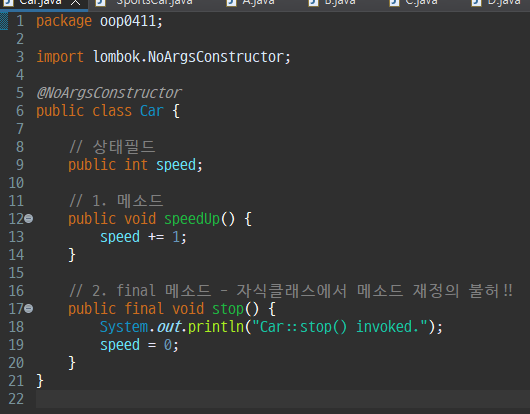
Task: Click the '@NoArgsConstructor' annotation on line 5
Action: [109, 93]
